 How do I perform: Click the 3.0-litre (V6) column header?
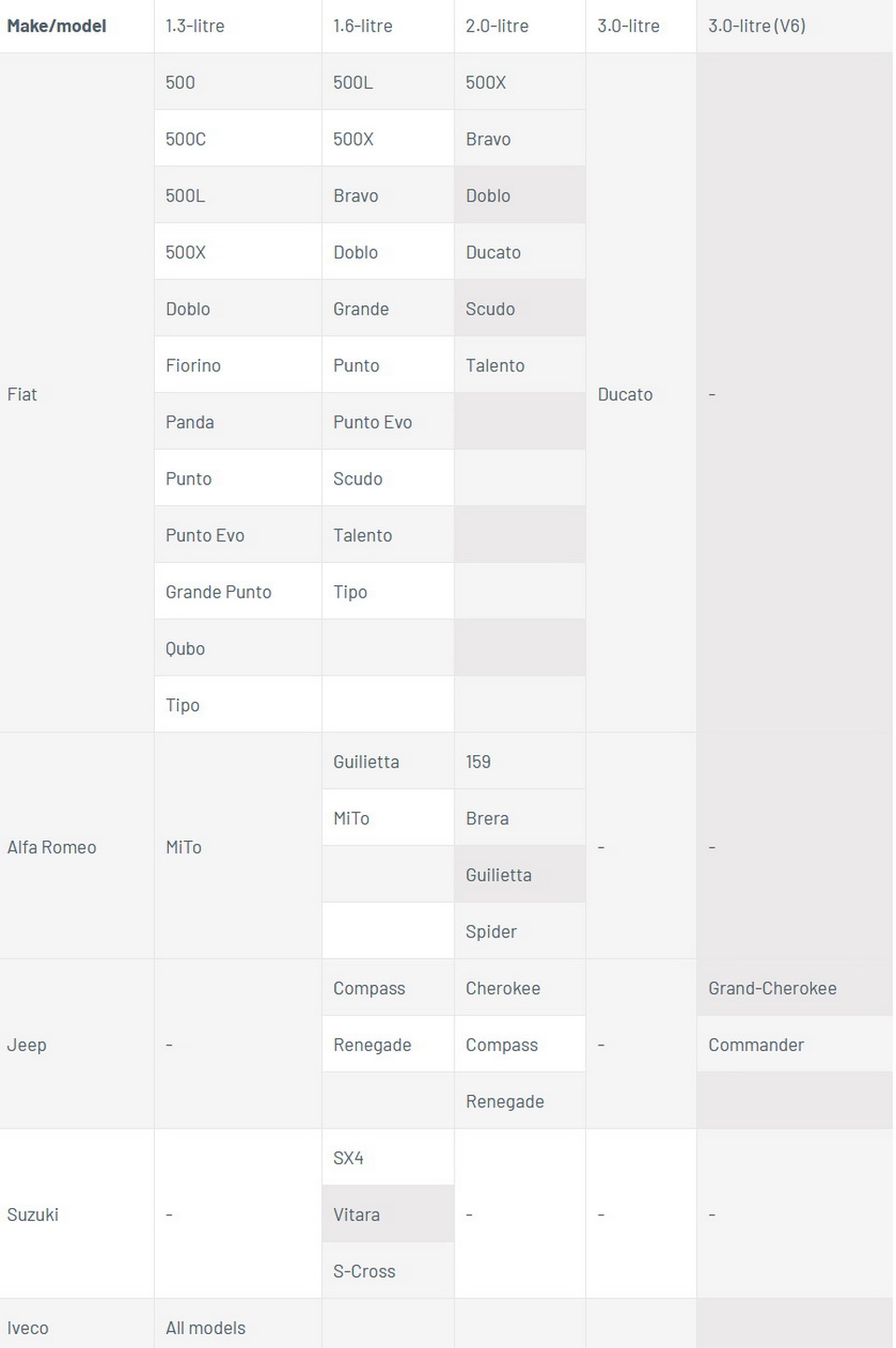[757, 26]
